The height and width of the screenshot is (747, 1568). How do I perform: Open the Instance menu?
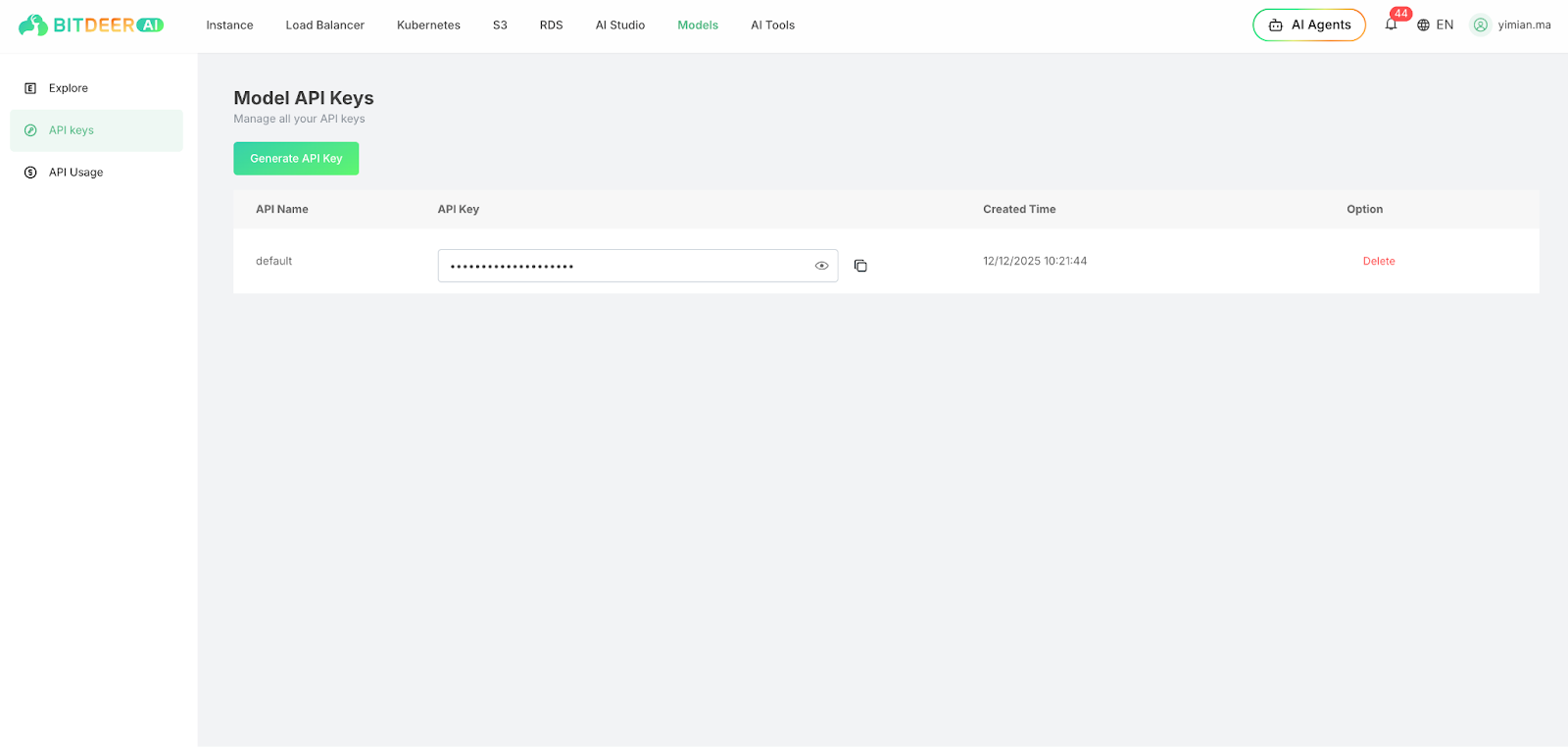[x=229, y=25]
